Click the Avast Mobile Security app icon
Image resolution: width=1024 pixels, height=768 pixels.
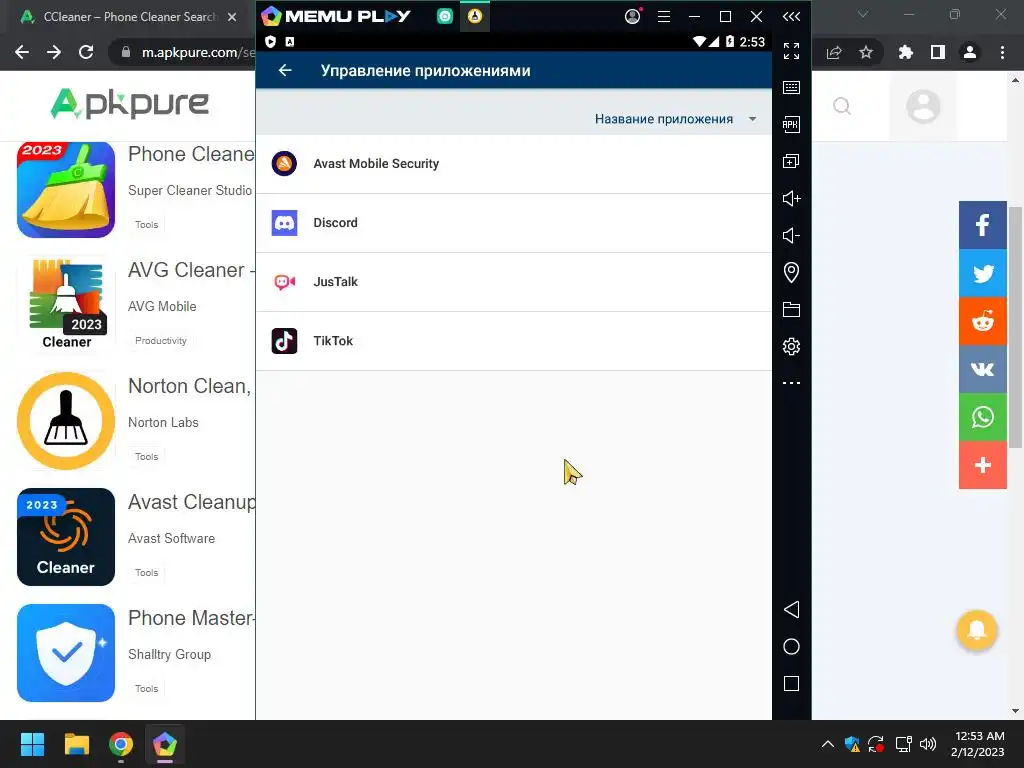284,163
